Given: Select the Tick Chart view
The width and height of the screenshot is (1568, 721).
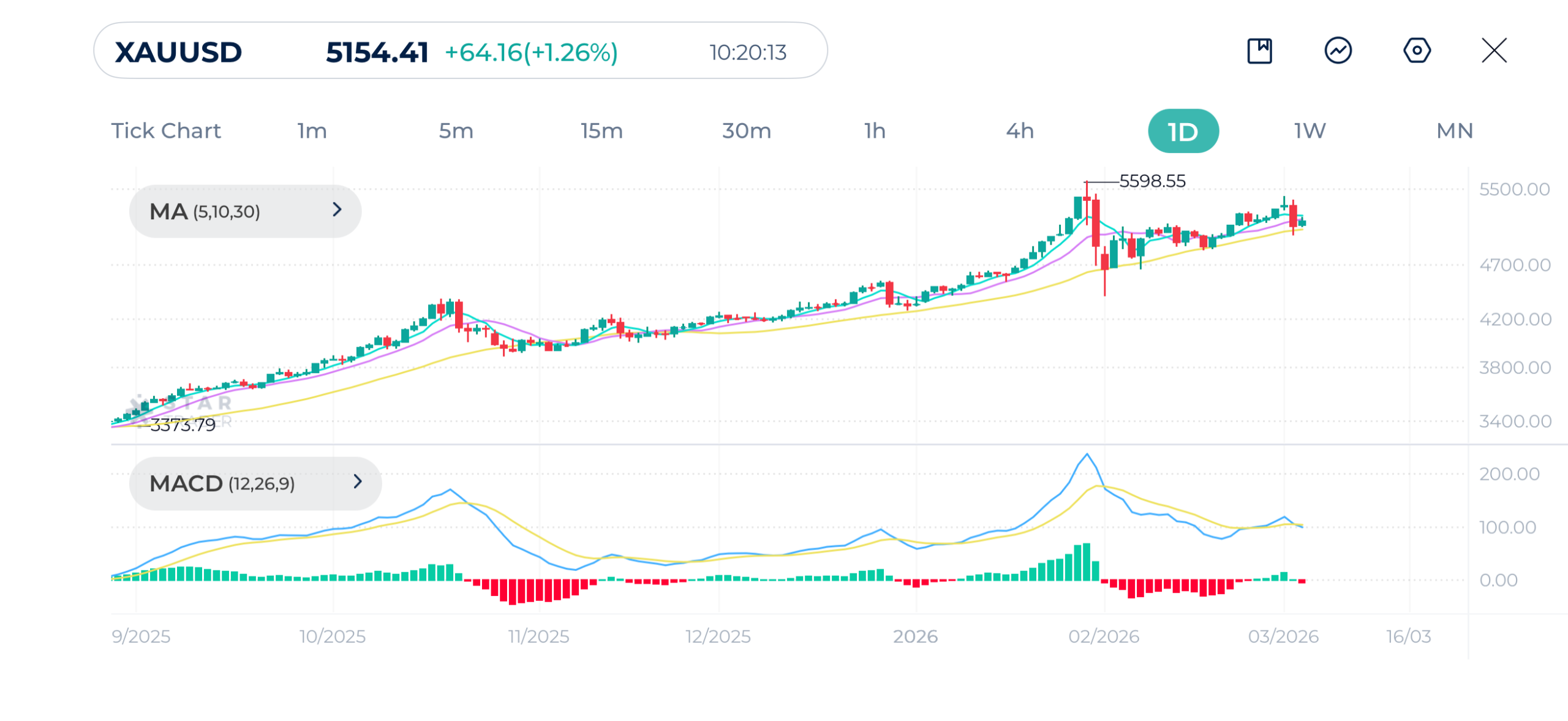Looking at the screenshot, I should point(166,130).
